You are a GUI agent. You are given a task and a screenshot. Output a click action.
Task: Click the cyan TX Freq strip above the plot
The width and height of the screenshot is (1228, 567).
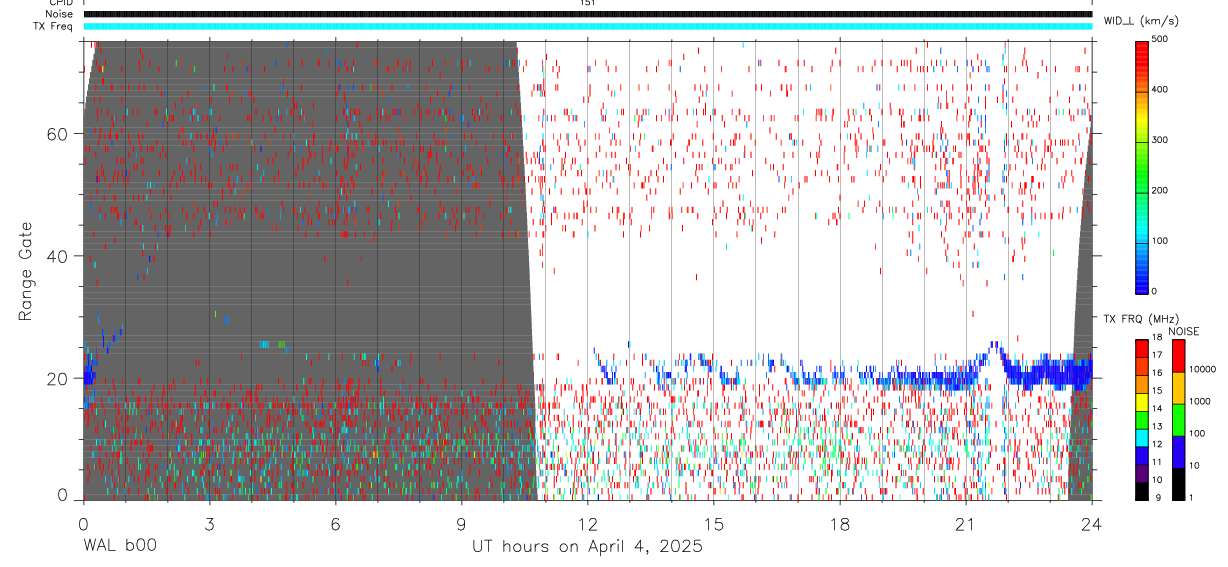[588, 26]
